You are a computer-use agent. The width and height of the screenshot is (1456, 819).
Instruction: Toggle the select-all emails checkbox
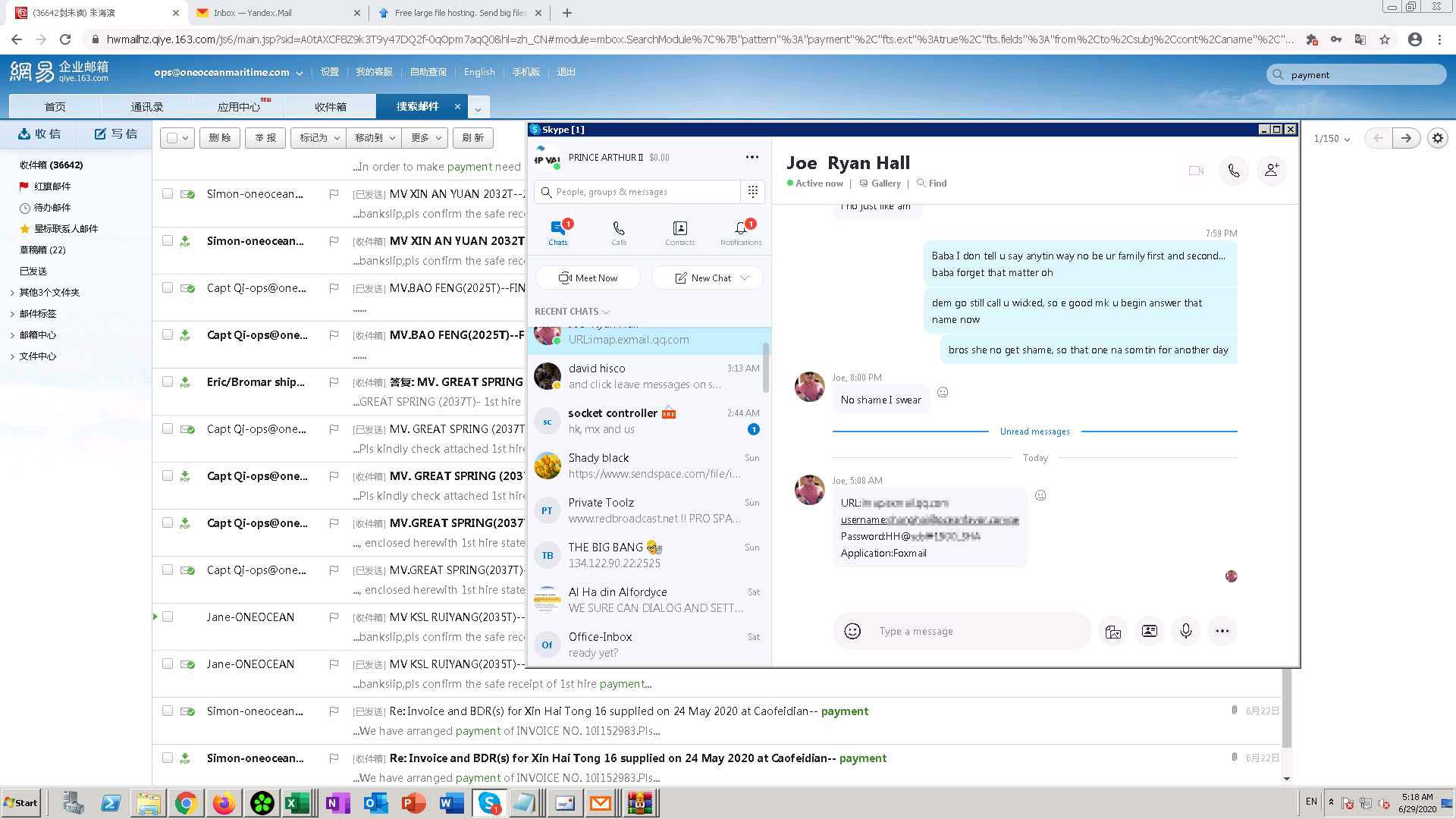click(x=172, y=138)
